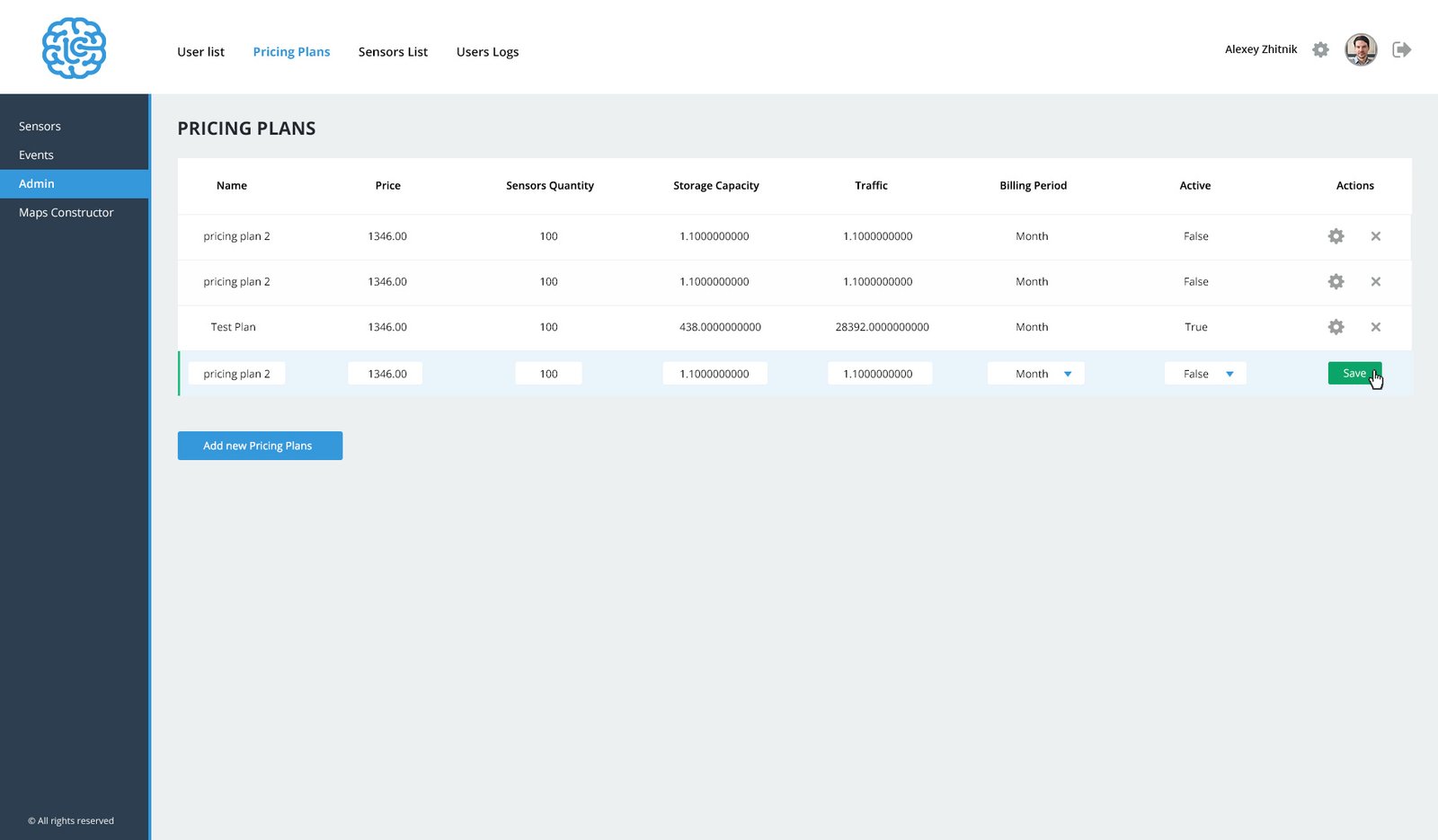Open Maps Constructor in sidebar
The height and width of the screenshot is (840, 1438).
[x=75, y=213]
